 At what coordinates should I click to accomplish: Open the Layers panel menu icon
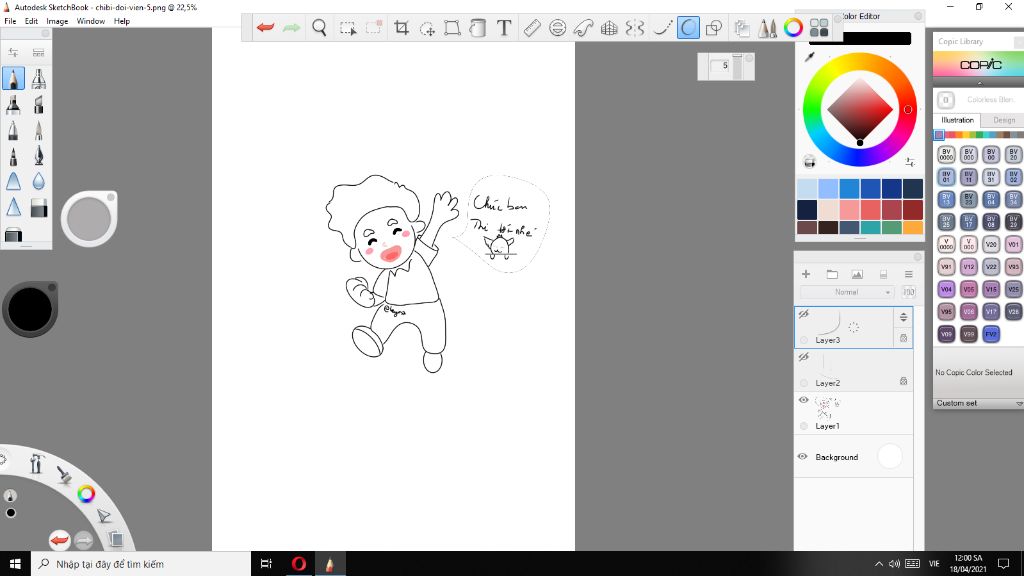908,274
